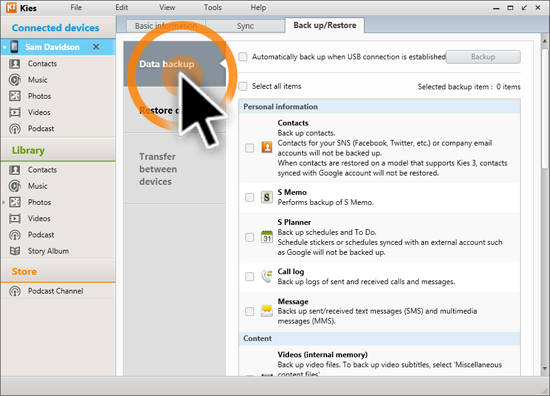
Task: Click the Podcast Channel icon in Store
Action: [x=15, y=291]
